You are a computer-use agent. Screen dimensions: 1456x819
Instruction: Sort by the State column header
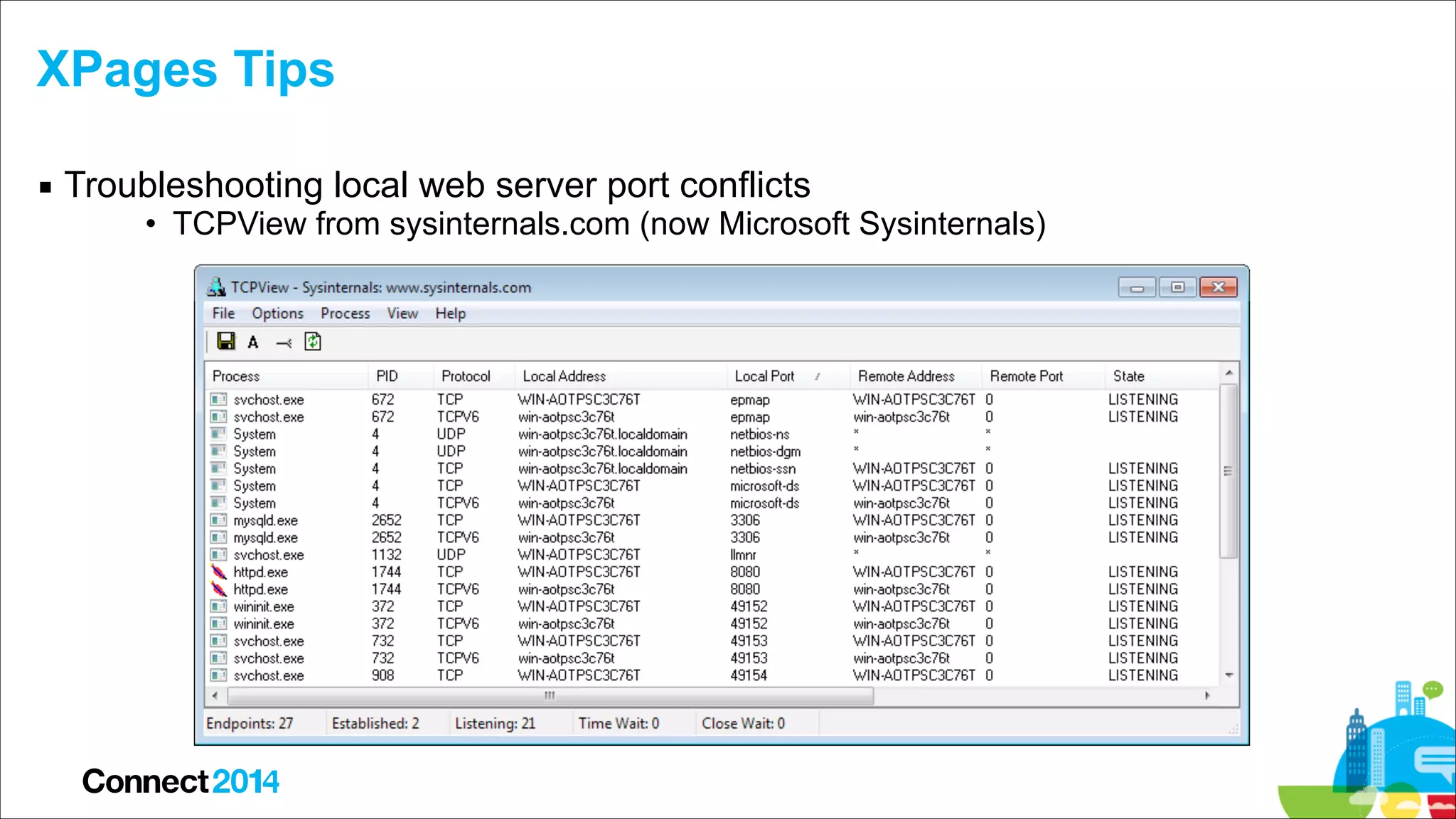(1162, 376)
